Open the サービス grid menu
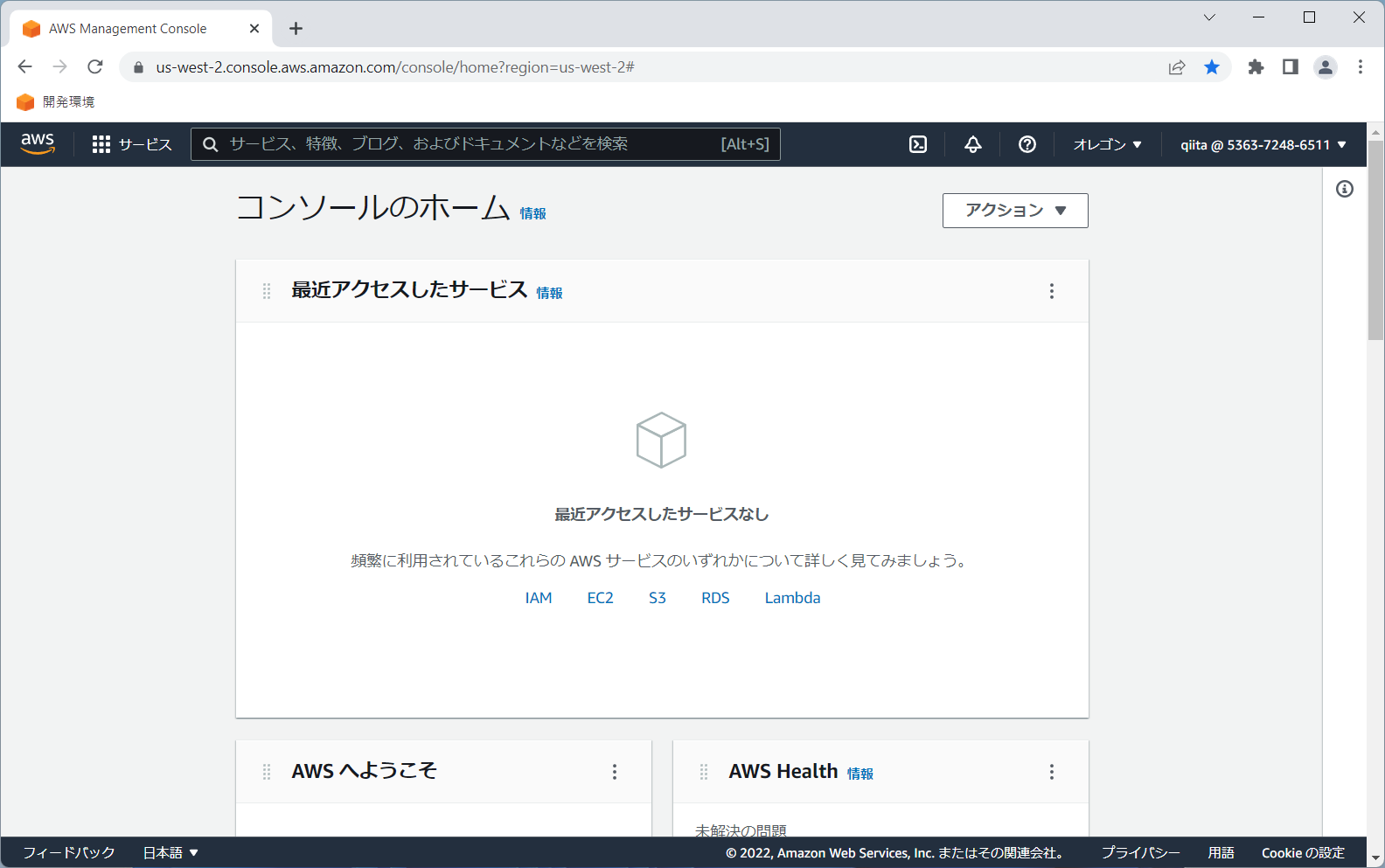The height and width of the screenshot is (868, 1385). point(132,144)
